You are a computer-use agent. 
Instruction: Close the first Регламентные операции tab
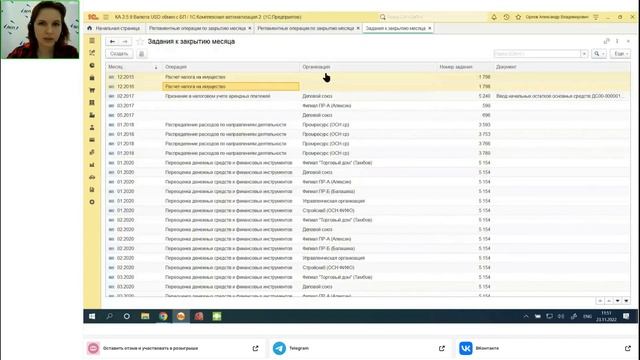pos(250,28)
